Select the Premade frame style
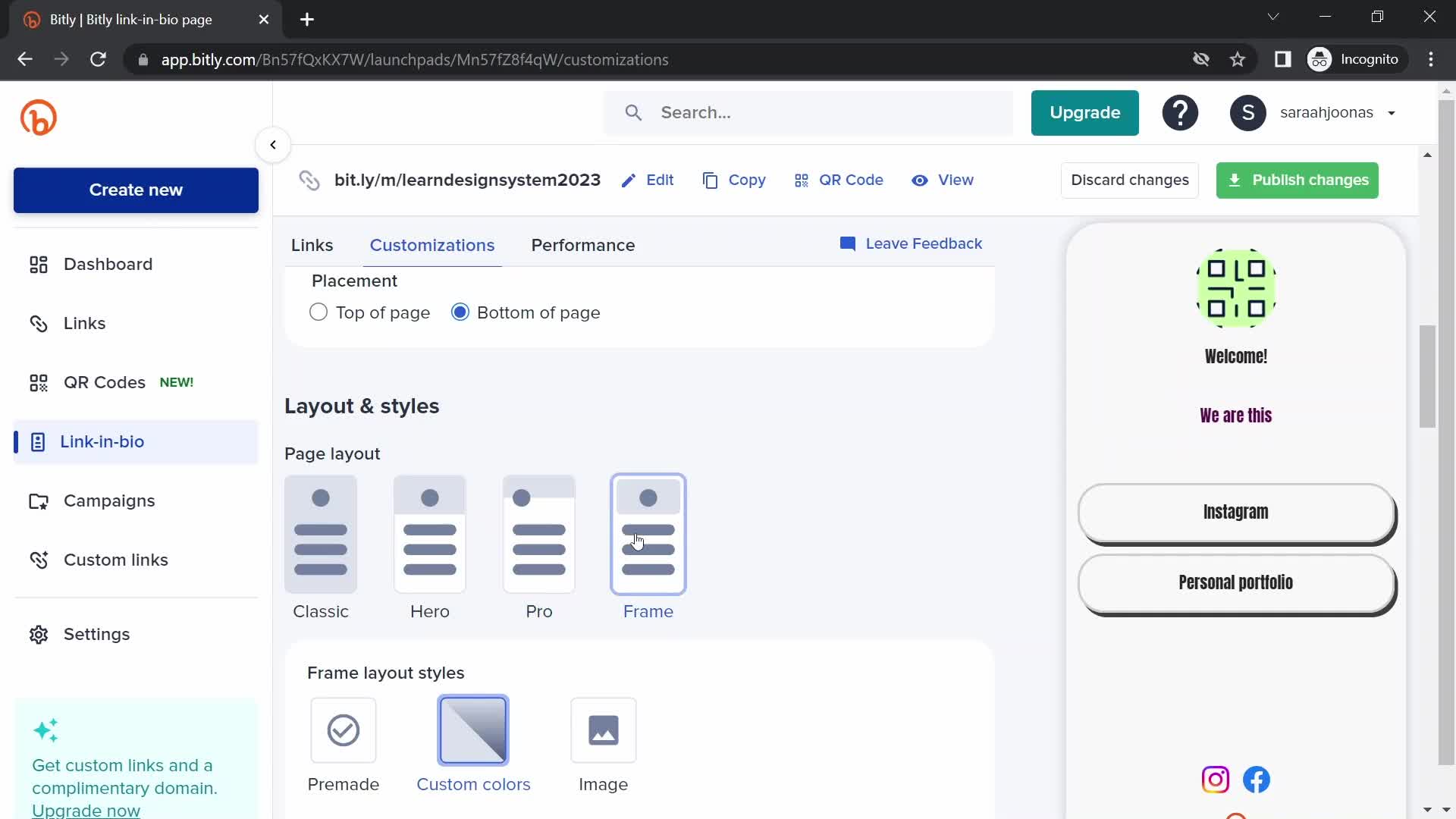This screenshot has width=1456, height=819. pos(344,730)
